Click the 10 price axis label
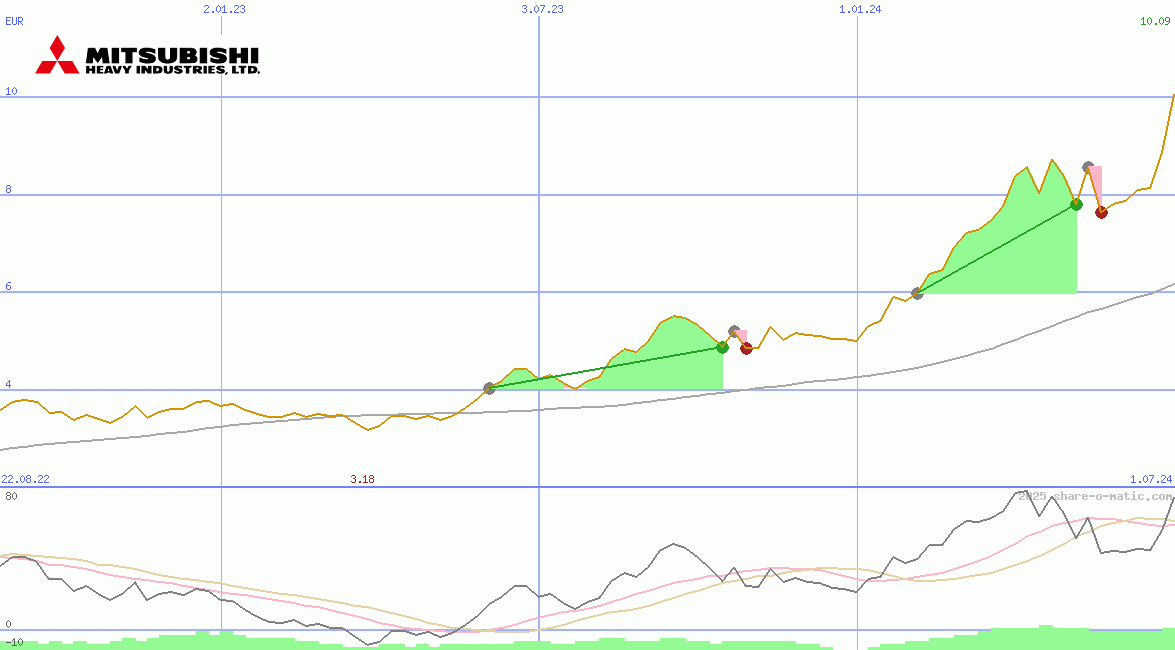 11,91
